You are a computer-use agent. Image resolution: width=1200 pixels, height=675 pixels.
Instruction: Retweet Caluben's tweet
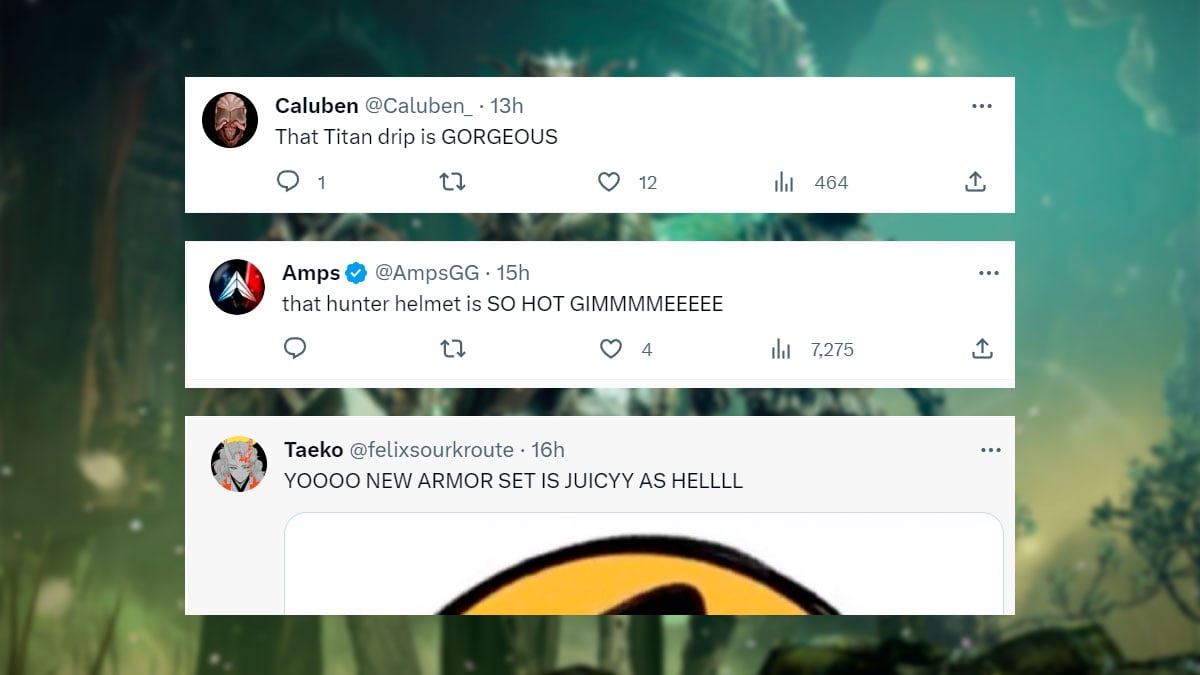pos(453,181)
